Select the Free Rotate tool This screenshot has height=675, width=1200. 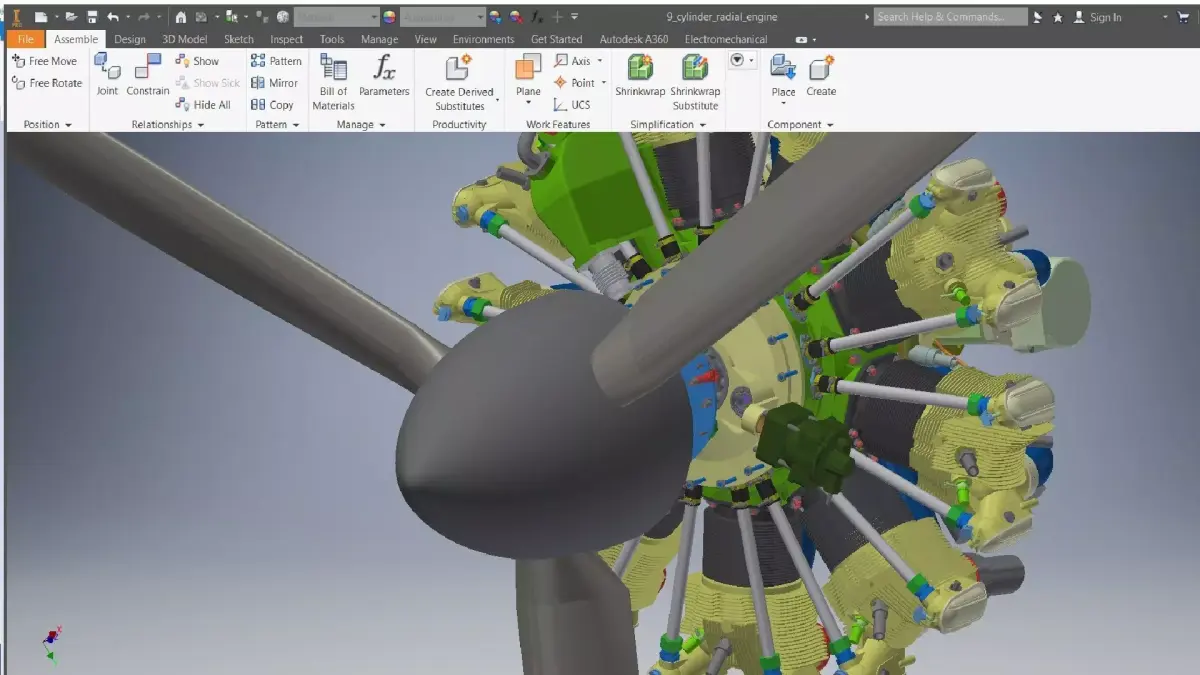click(x=47, y=83)
